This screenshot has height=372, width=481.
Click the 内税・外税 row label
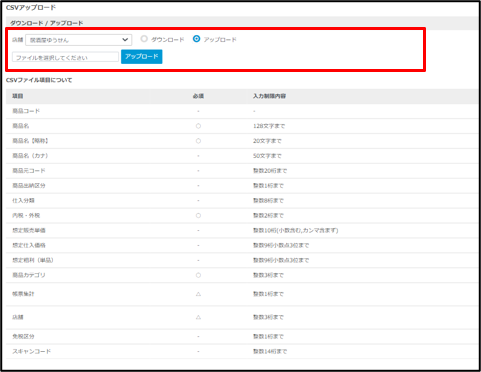point(26,215)
